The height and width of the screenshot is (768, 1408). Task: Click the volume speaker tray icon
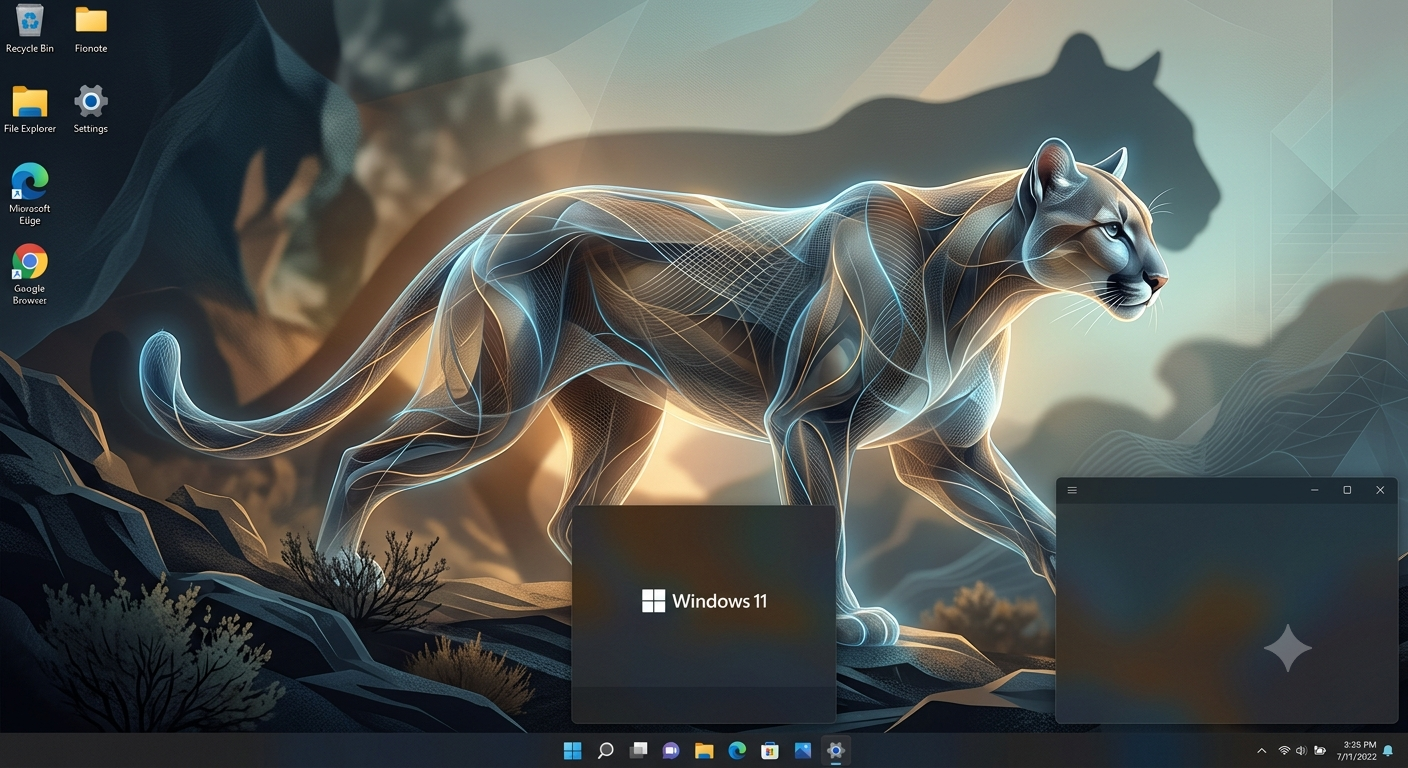pyautogui.click(x=1301, y=751)
